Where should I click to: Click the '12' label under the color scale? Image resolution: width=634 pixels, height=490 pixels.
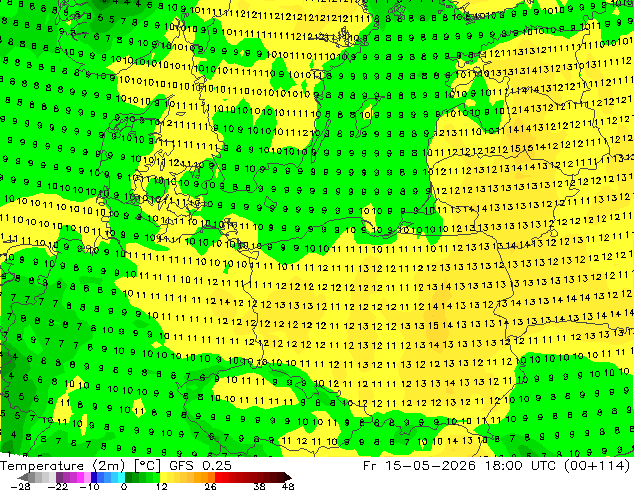(162, 486)
